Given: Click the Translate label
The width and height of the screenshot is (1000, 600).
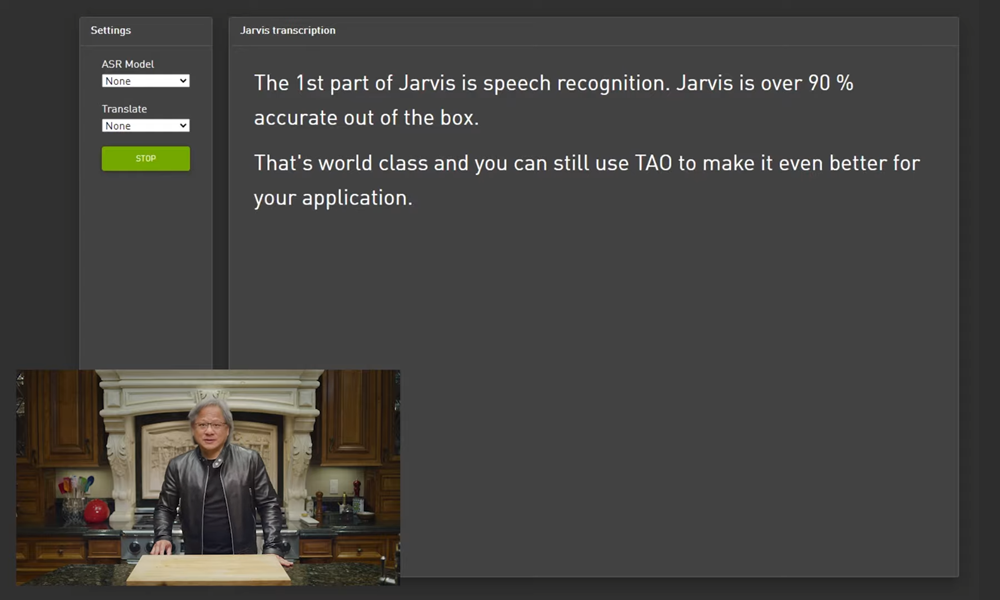Looking at the screenshot, I should [124, 109].
